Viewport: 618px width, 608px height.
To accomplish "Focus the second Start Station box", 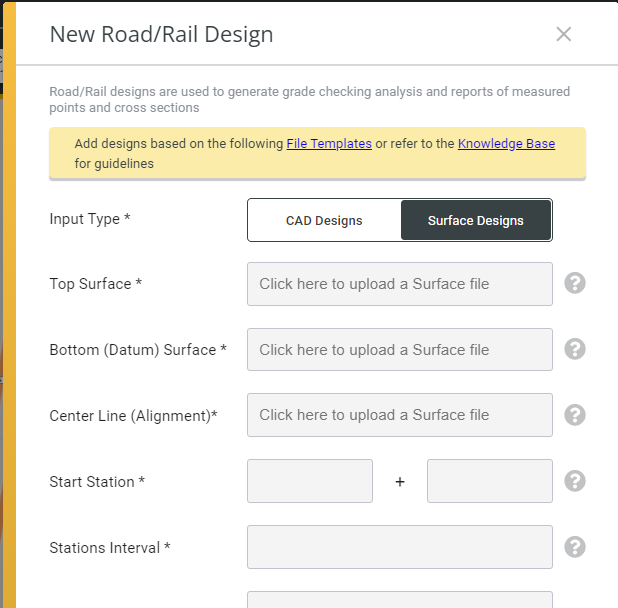I will pos(490,481).
